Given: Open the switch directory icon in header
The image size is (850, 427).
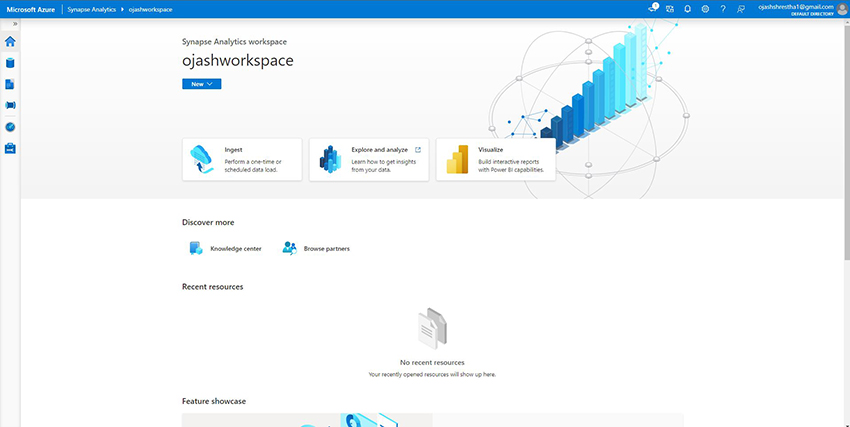Looking at the screenshot, I should [670, 9].
